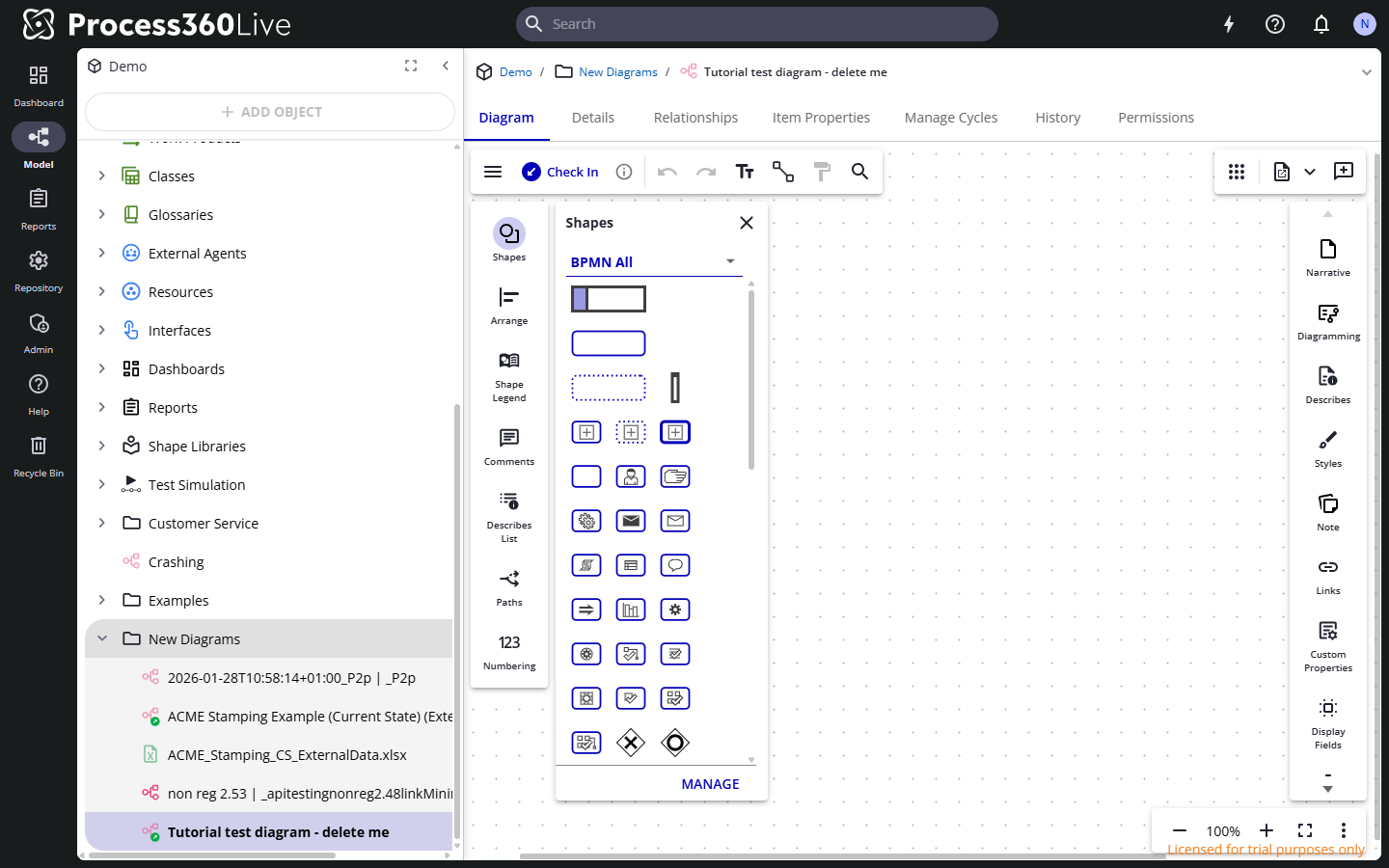The image size is (1389, 868).
Task: Open the Links side panel
Action: pos(1328,576)
